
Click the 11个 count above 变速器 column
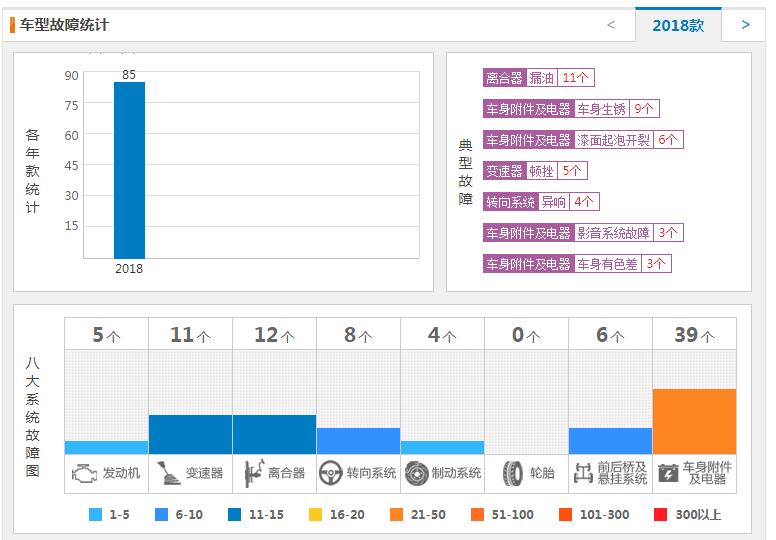click(191, 335)
